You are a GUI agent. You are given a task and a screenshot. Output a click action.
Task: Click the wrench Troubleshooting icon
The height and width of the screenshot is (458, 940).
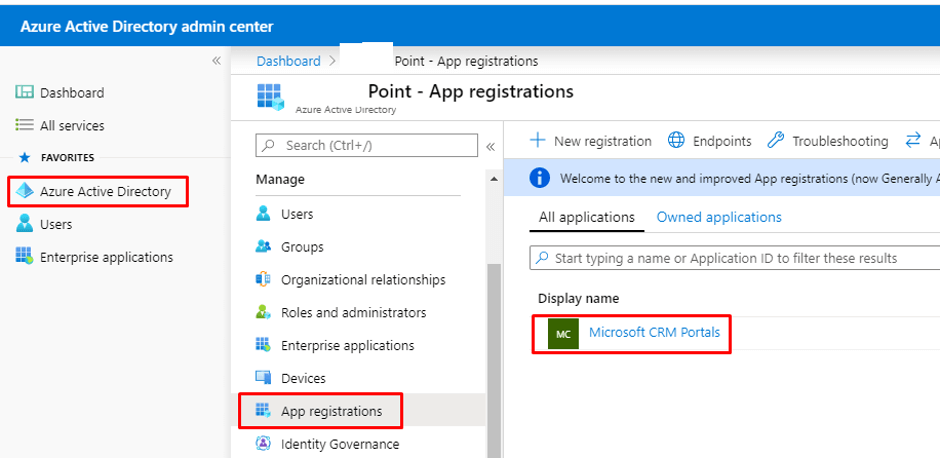click(776, 141)
